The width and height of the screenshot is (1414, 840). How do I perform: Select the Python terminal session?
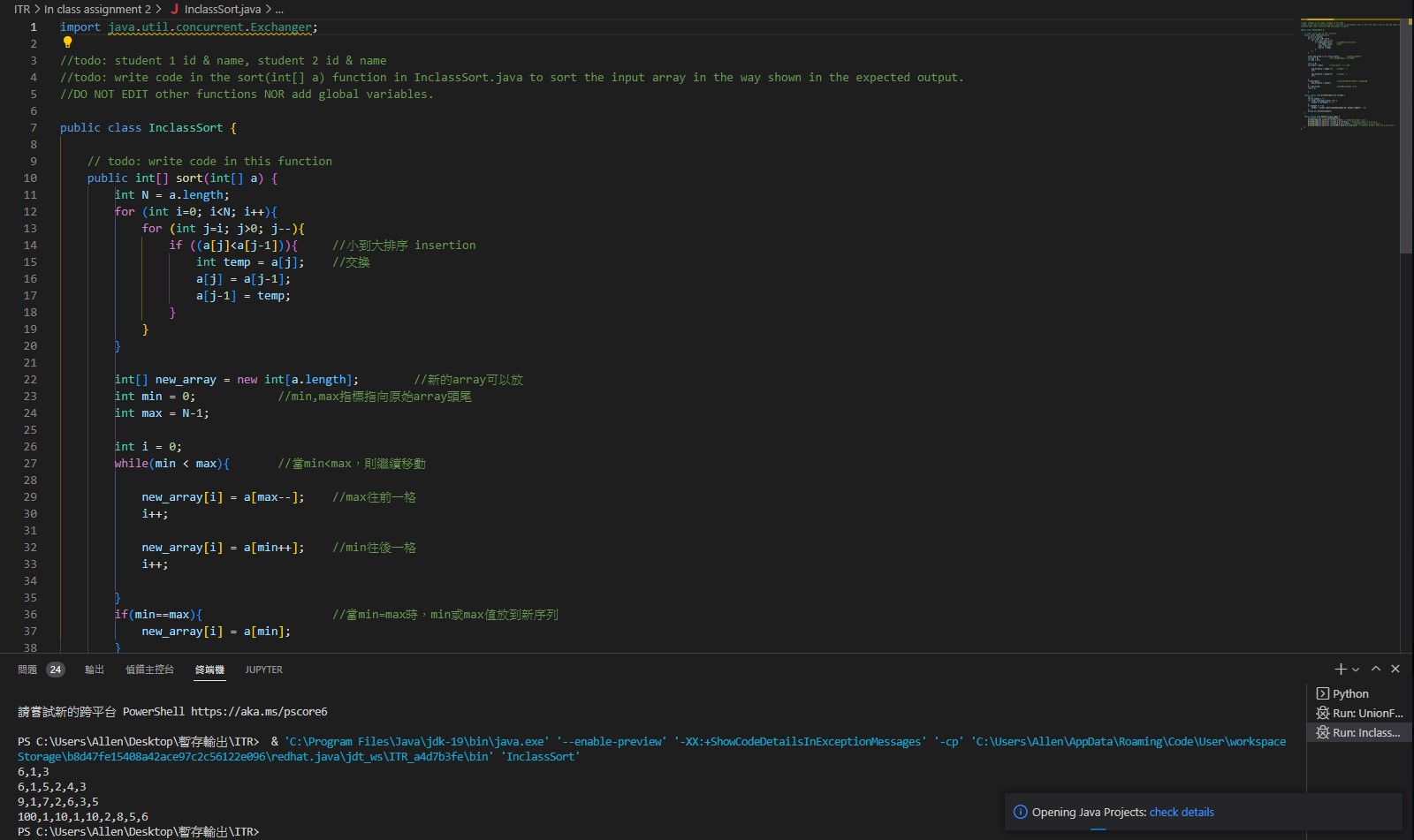click(x=1349, y=693)
